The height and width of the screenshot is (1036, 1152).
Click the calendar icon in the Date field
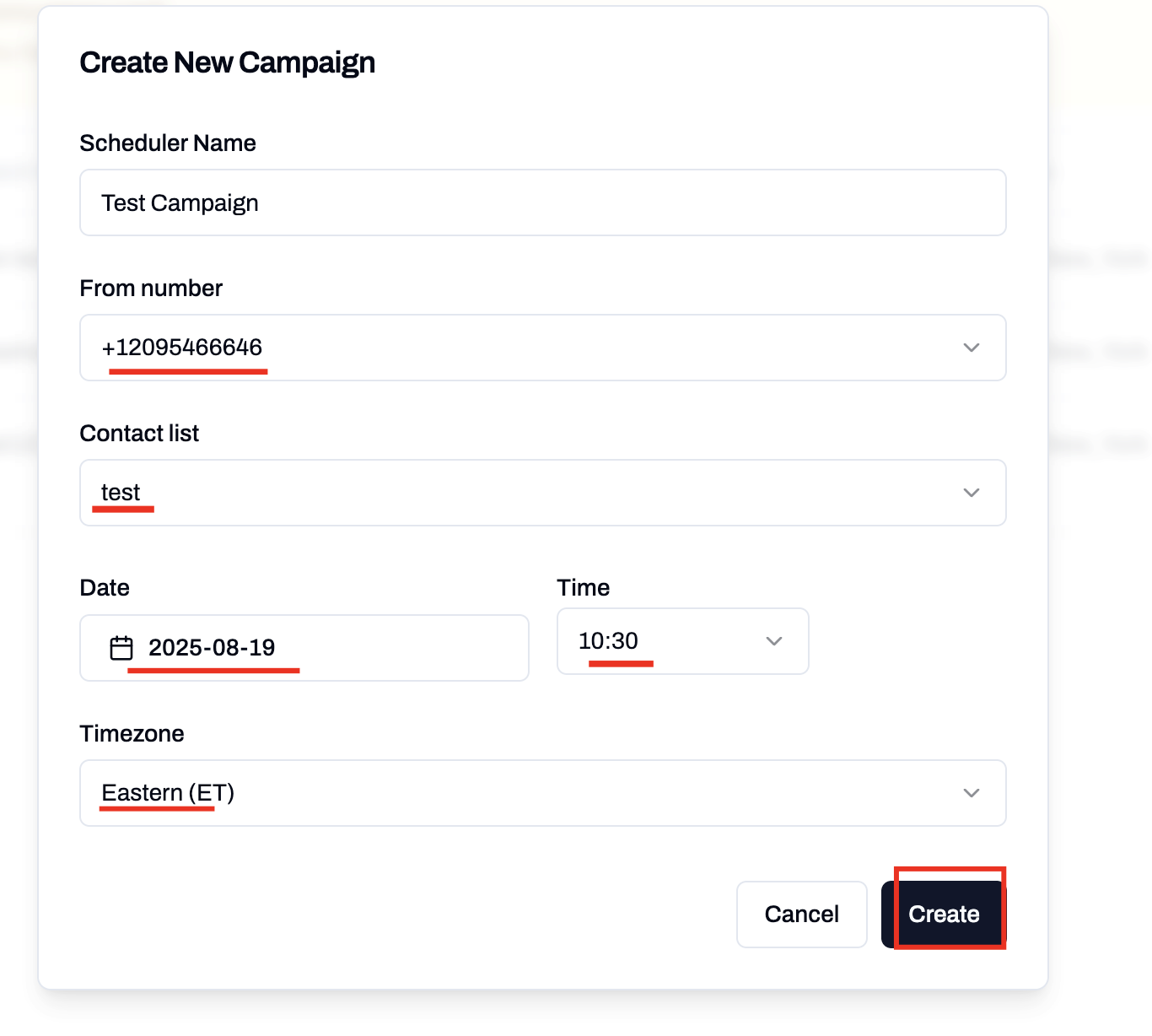coord(121,648)
